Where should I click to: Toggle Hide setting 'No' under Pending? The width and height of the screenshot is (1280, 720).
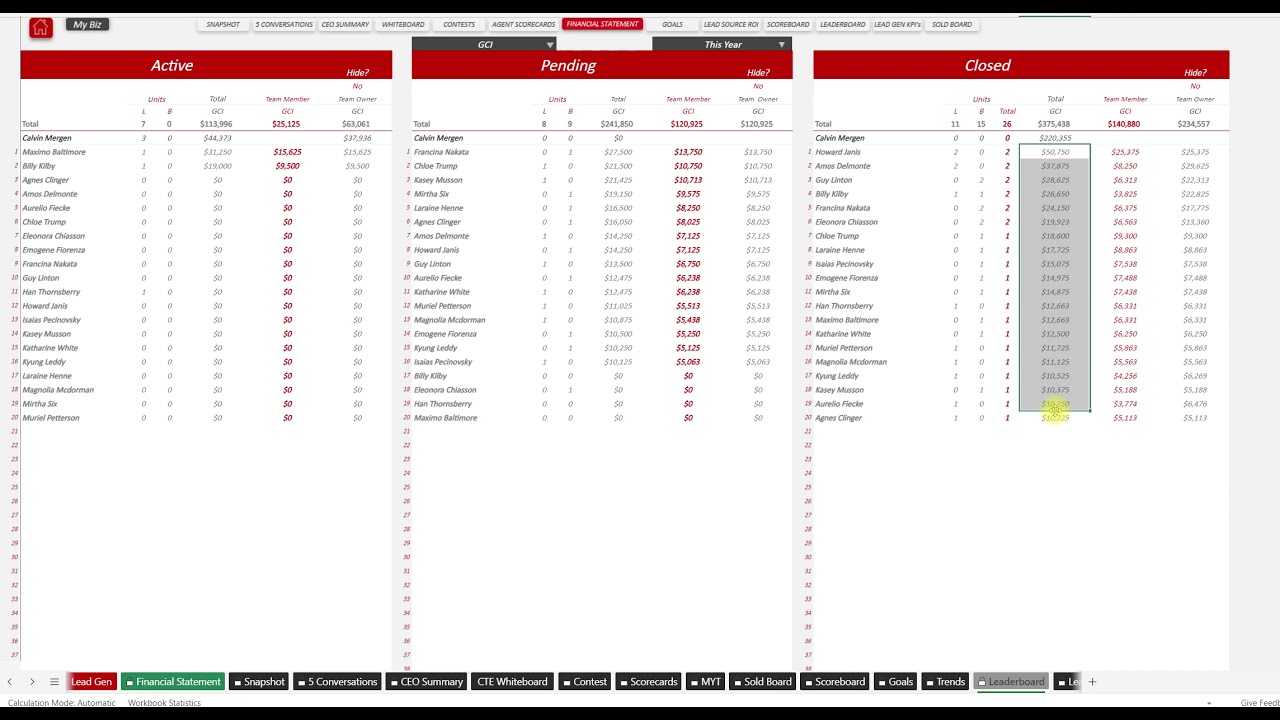point(758,86)
